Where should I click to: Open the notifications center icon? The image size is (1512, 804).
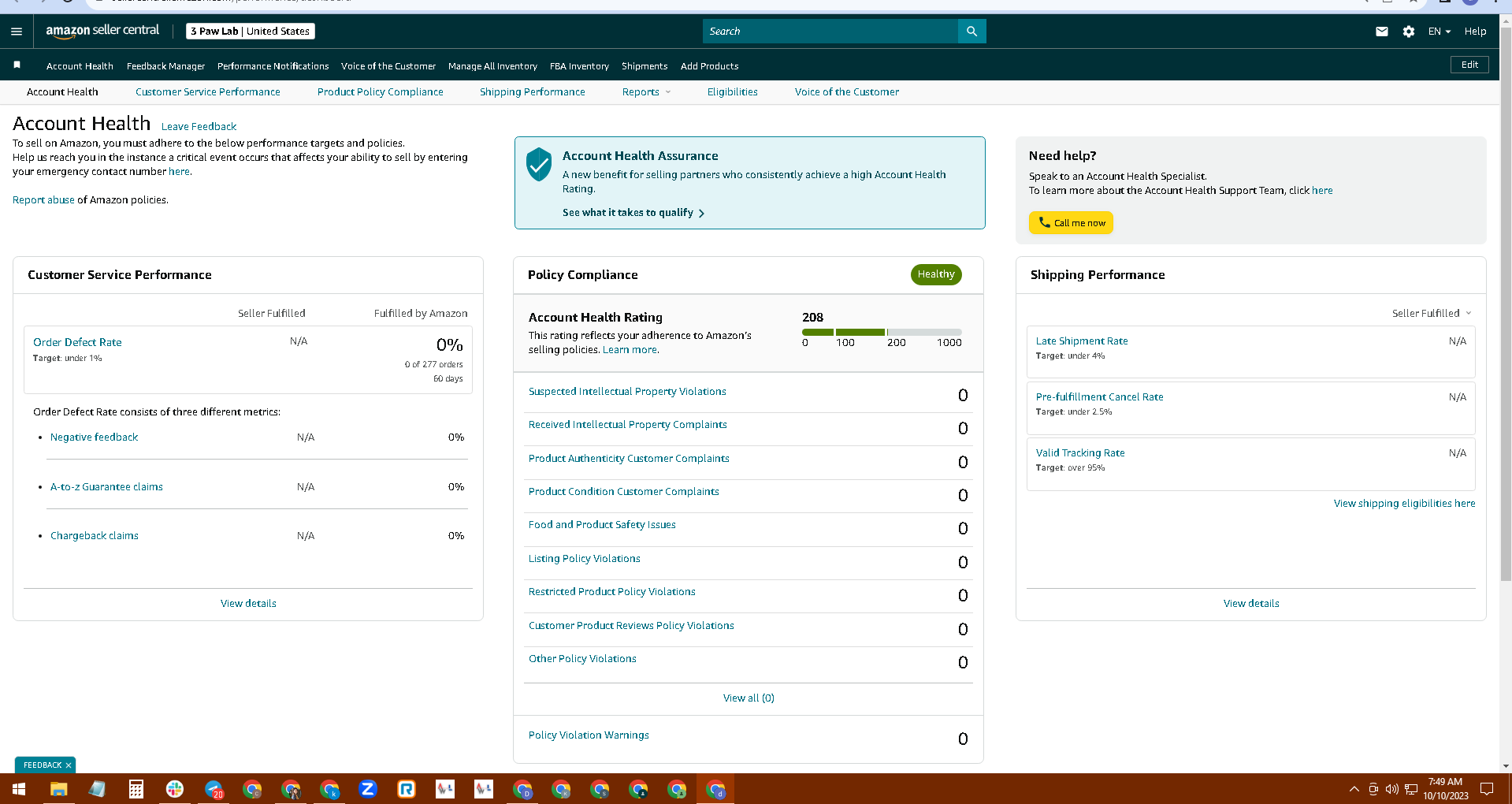(x=1487, y=789)
